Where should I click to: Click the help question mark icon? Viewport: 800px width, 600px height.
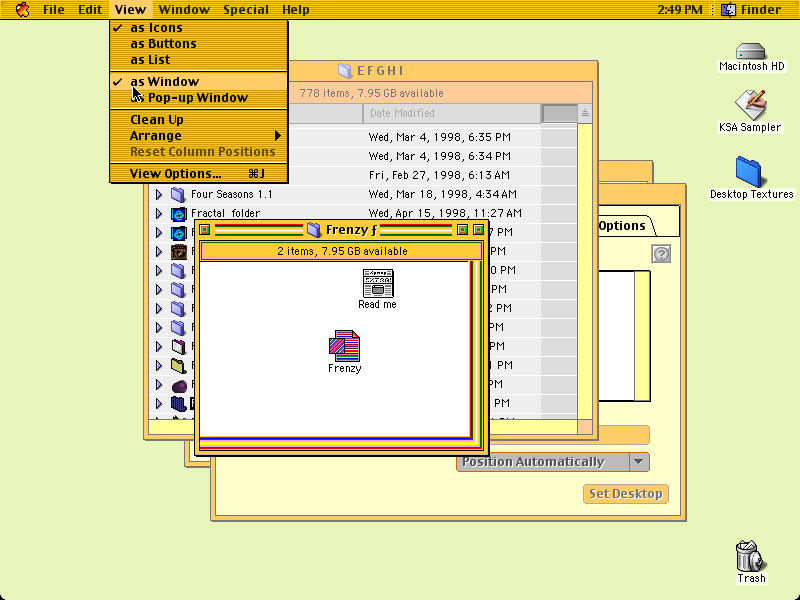tap(661, 254)
